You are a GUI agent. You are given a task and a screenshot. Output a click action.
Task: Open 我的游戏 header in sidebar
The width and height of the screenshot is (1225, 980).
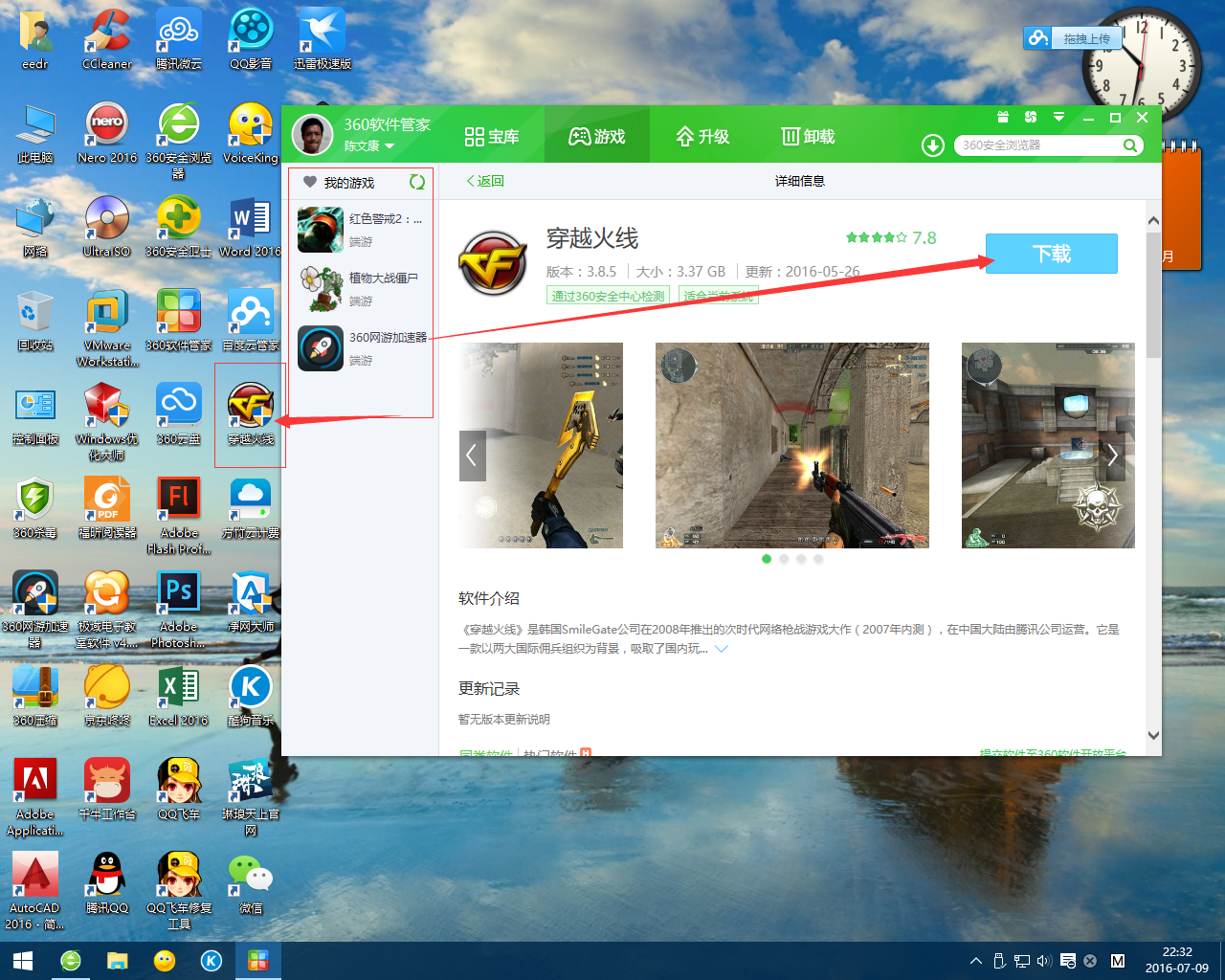pyautogui.click(x=349, y=182)
